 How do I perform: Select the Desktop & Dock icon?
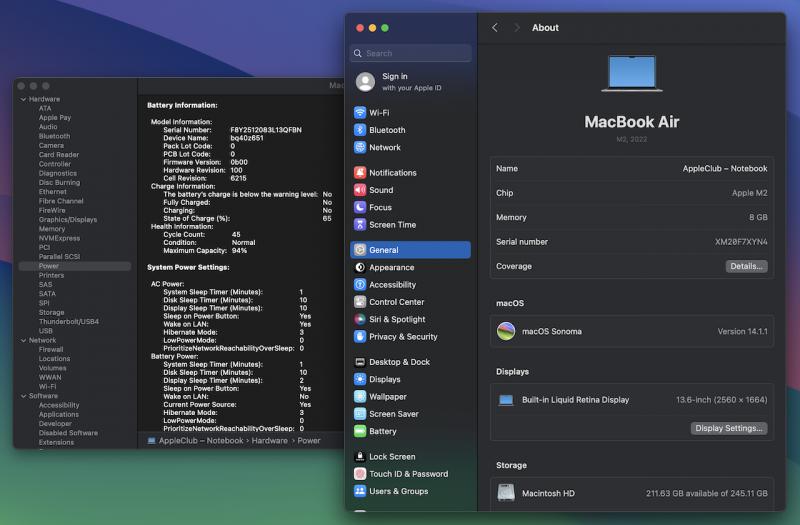pos(360,362)
